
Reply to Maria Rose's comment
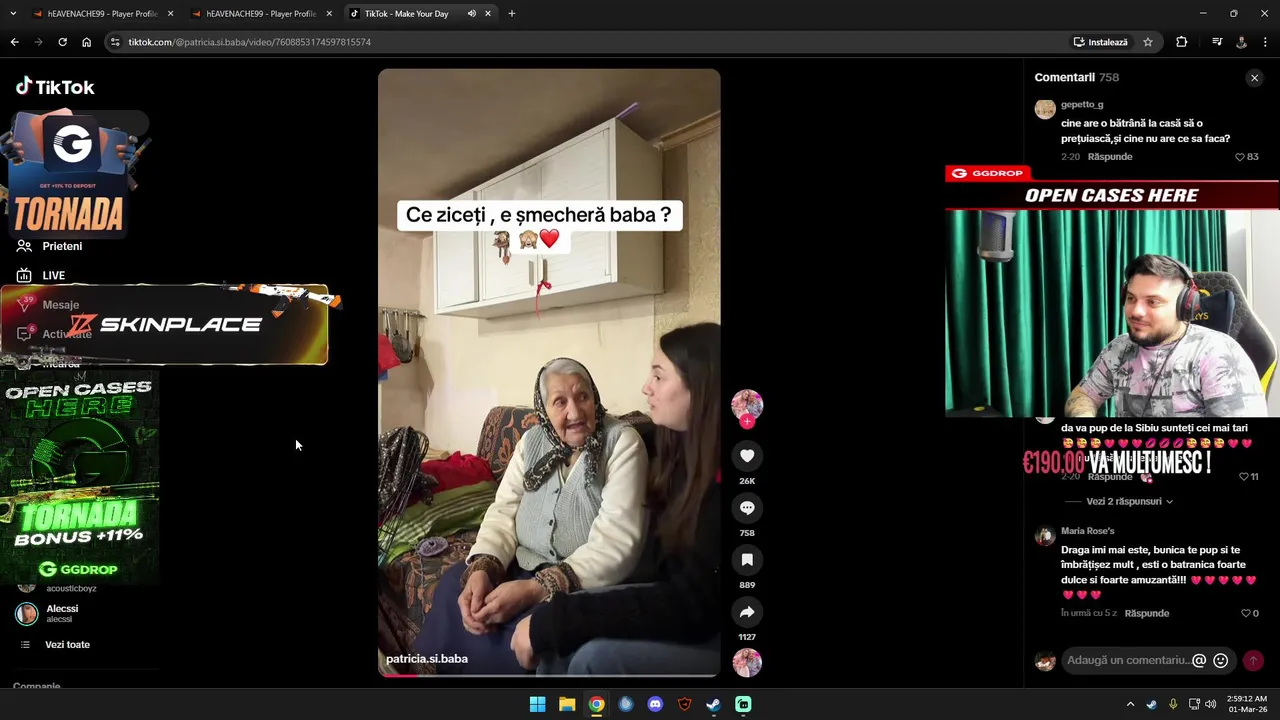(1147, 613)
